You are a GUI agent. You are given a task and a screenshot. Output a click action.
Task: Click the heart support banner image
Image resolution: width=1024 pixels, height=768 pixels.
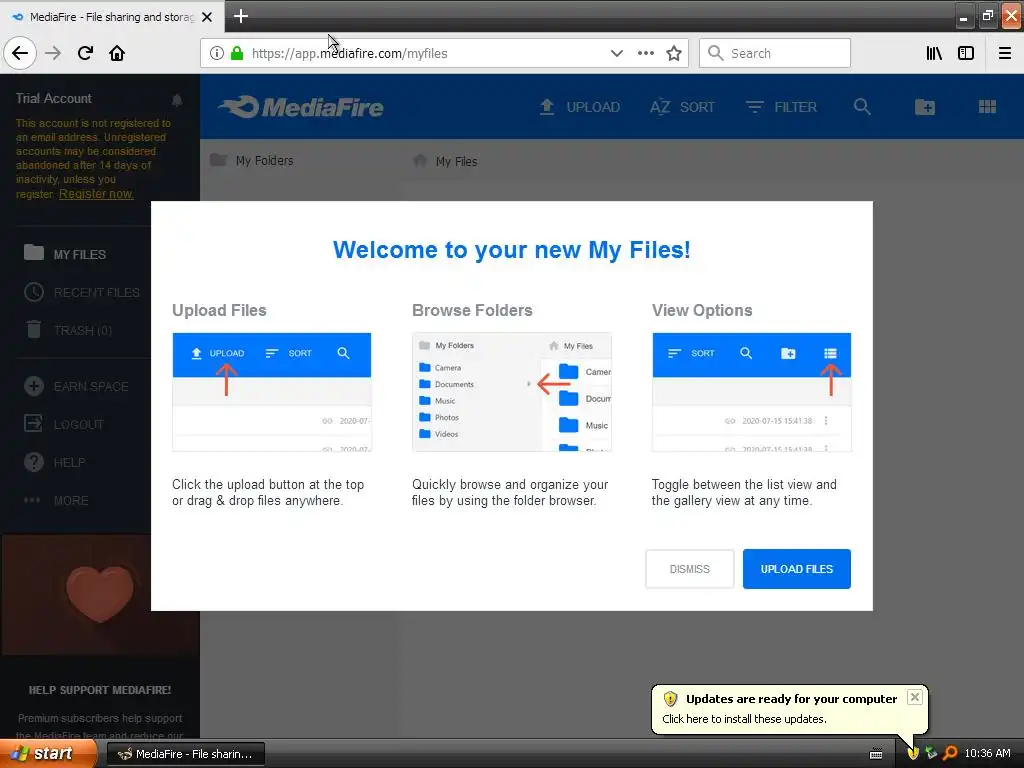point(100,594)
